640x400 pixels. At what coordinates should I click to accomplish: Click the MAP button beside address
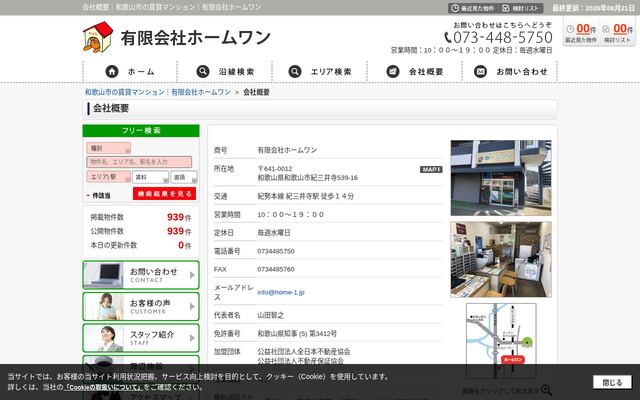tap(431, 169)
